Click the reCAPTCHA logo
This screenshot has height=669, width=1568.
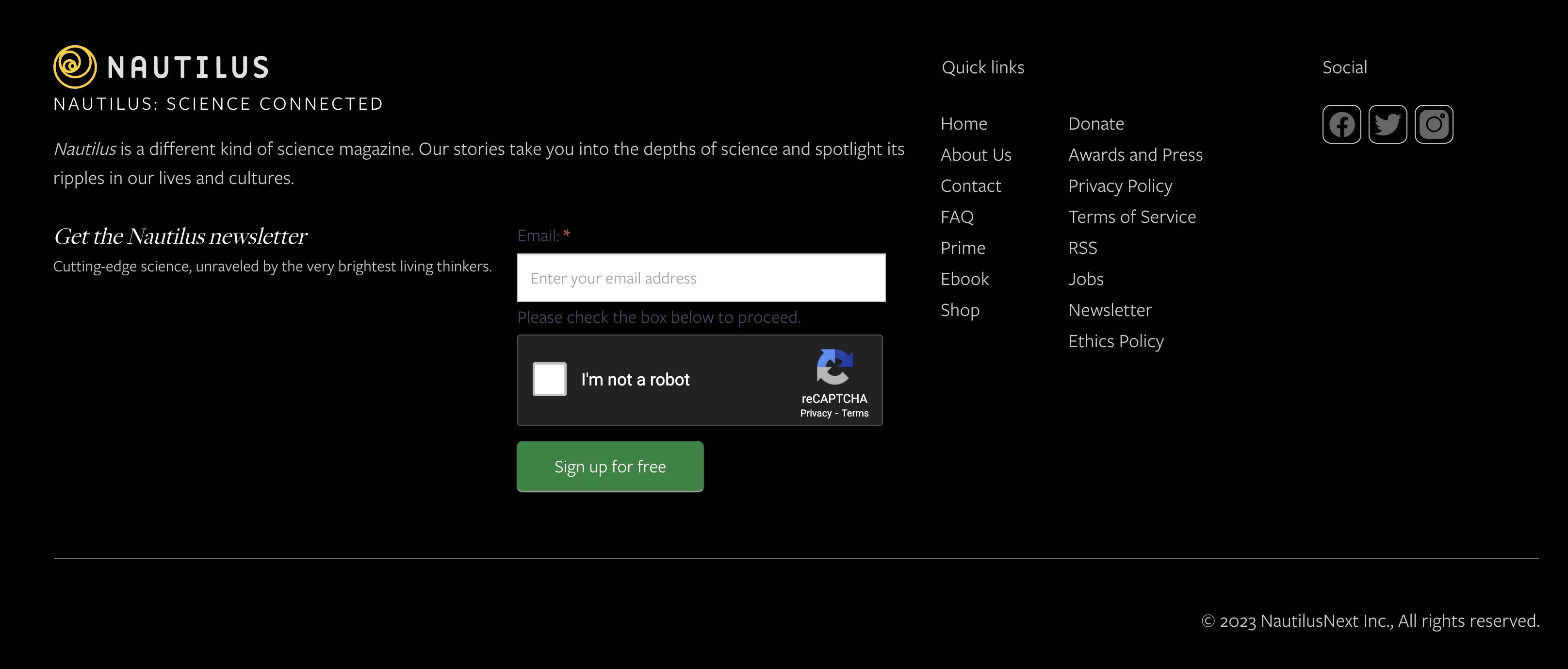[834, 367]
